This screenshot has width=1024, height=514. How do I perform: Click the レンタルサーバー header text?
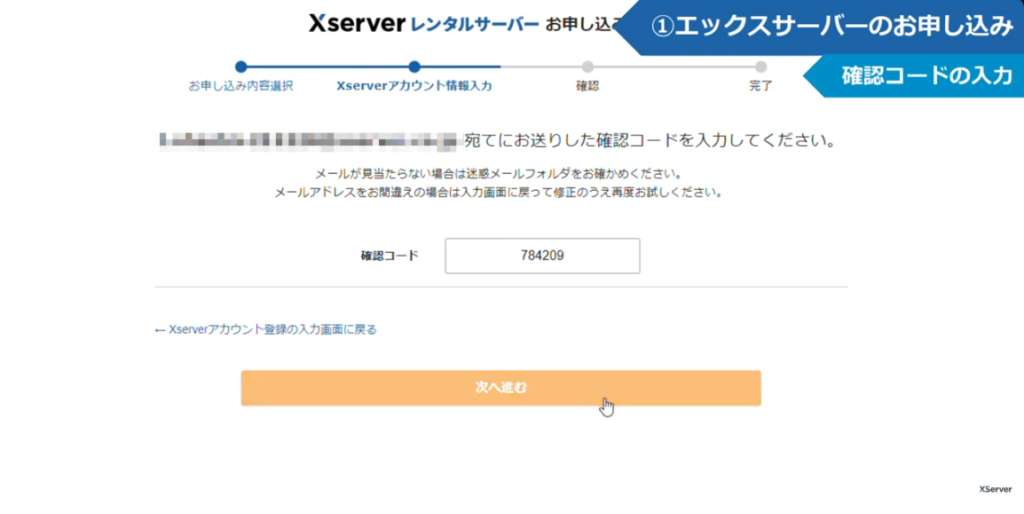coord(474,25)
